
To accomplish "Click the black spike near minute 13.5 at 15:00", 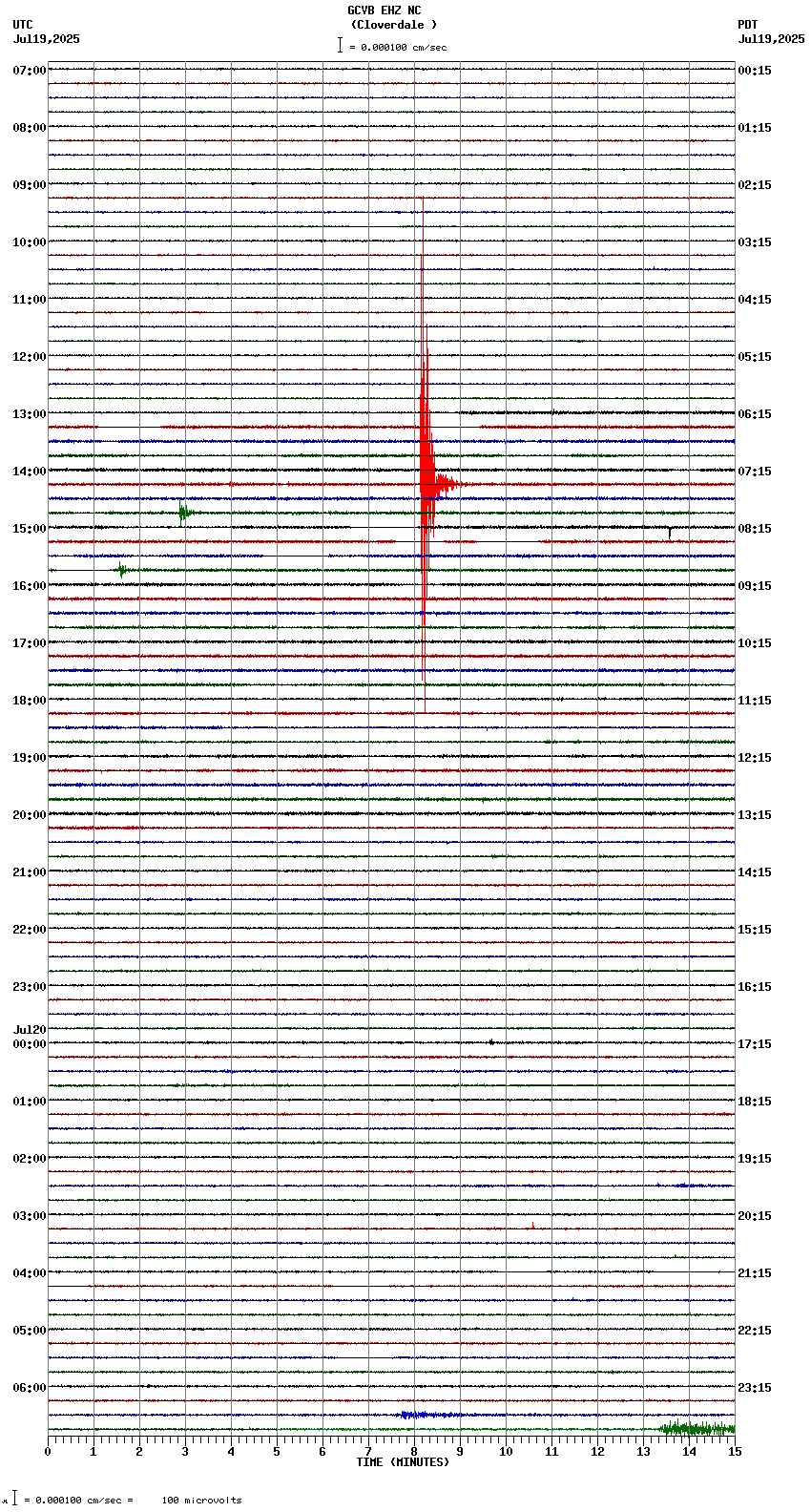I will [670, 532].
